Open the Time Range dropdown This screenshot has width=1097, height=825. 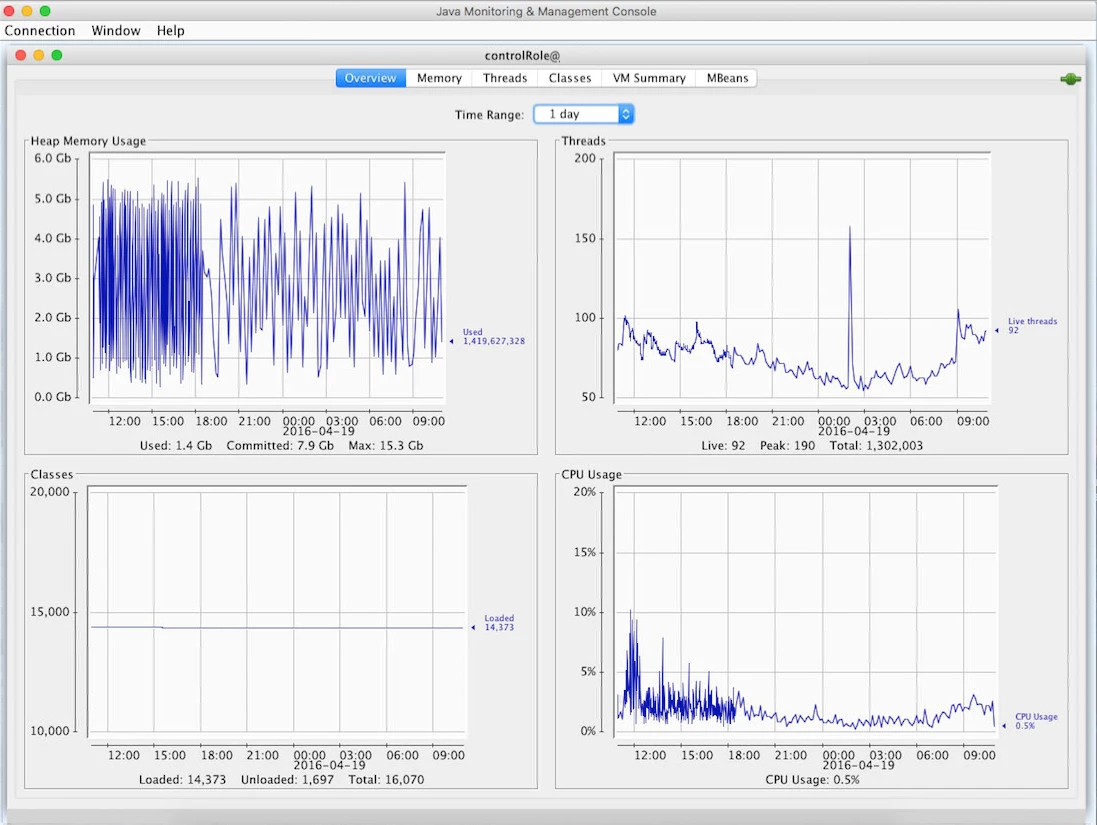tap(583, 114)
